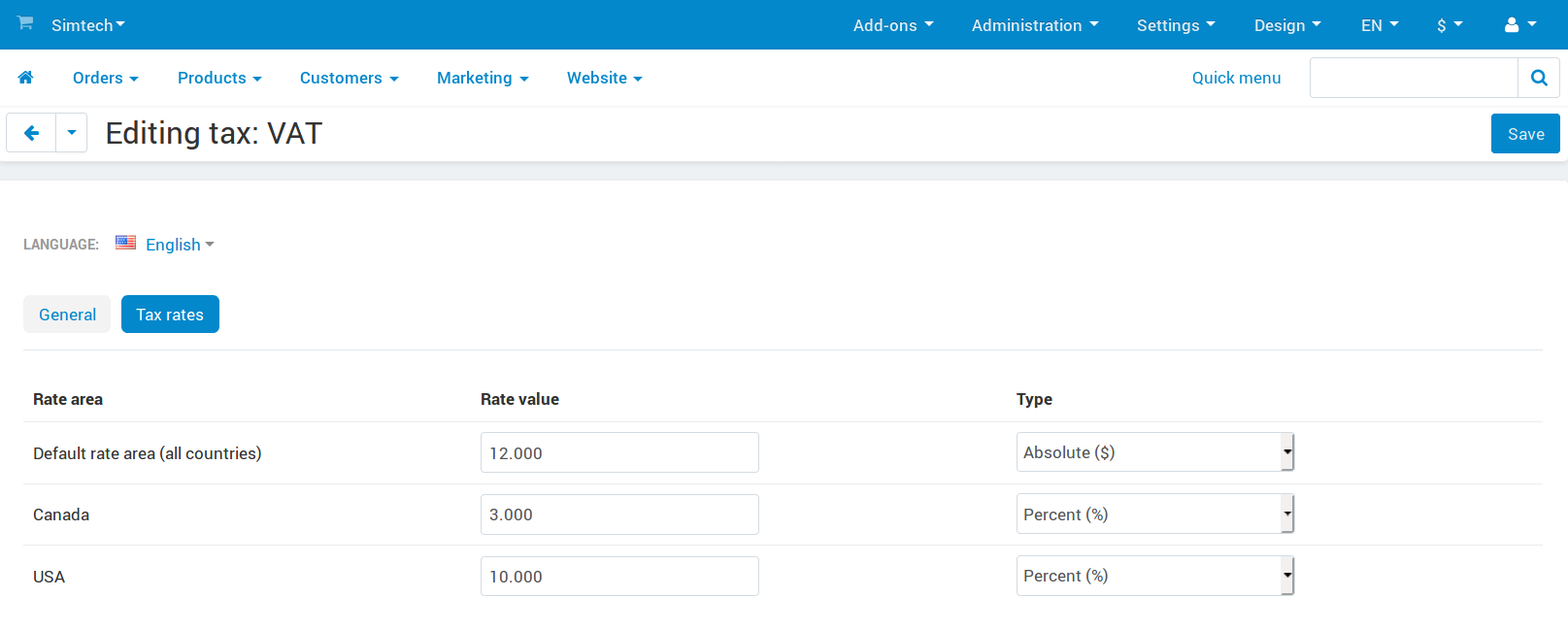1568x631 pixels.
Task: Click the 'USA' row label
Action: pos(49,577)
